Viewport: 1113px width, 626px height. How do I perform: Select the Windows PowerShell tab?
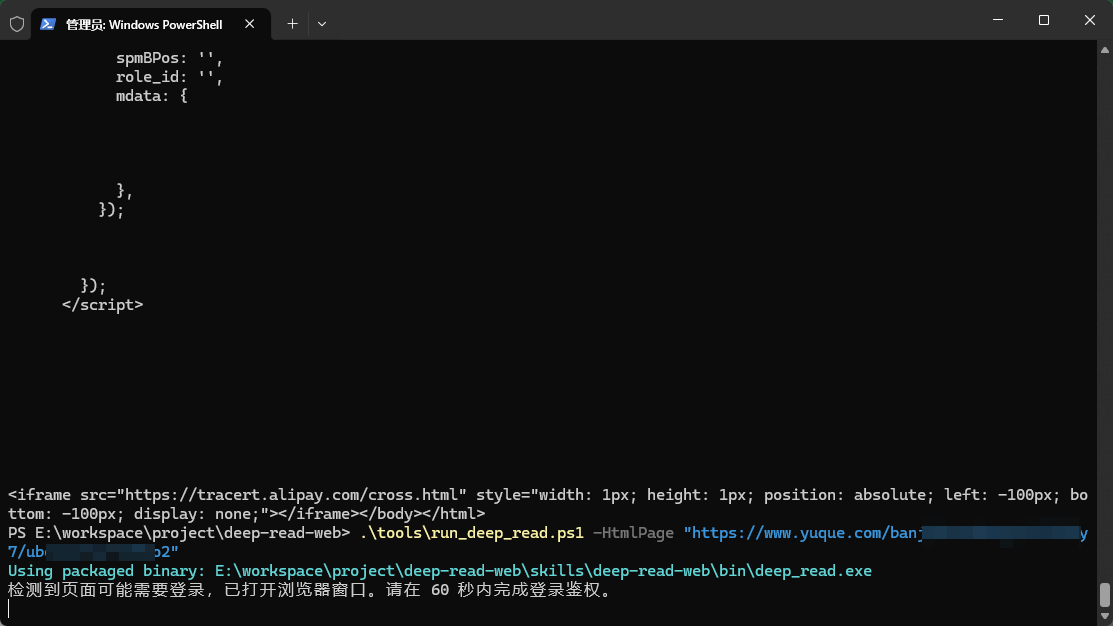(150, 24)
